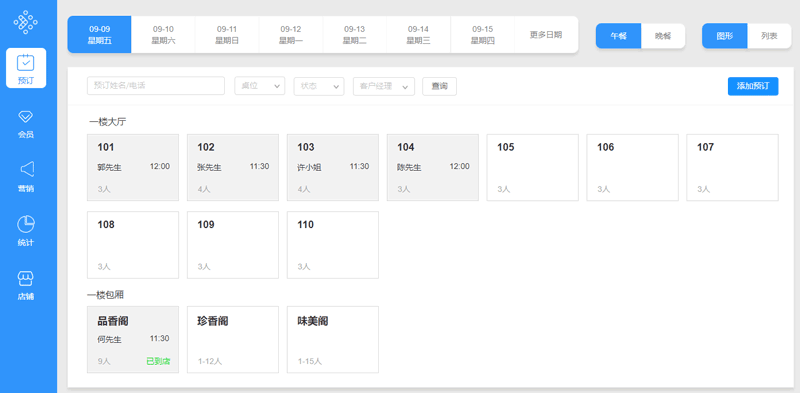The image size is (800, 393).
Task: Open 更多日期 more dates
Action: coord(546,35)
